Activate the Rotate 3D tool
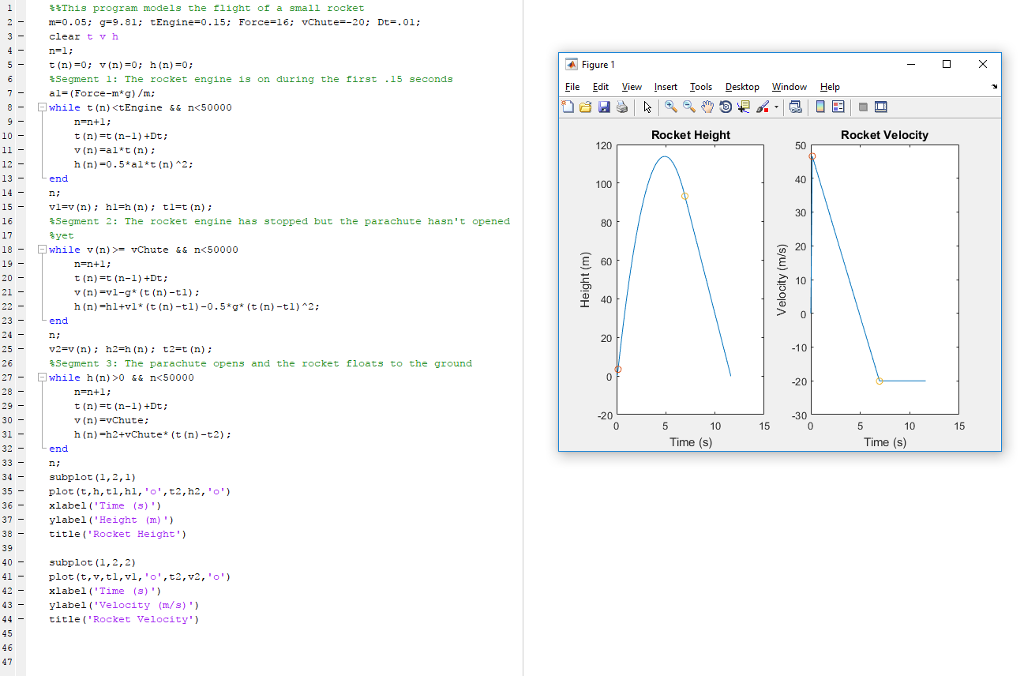The height and width of the screenshot is (676, 1024). pos(725,106)
